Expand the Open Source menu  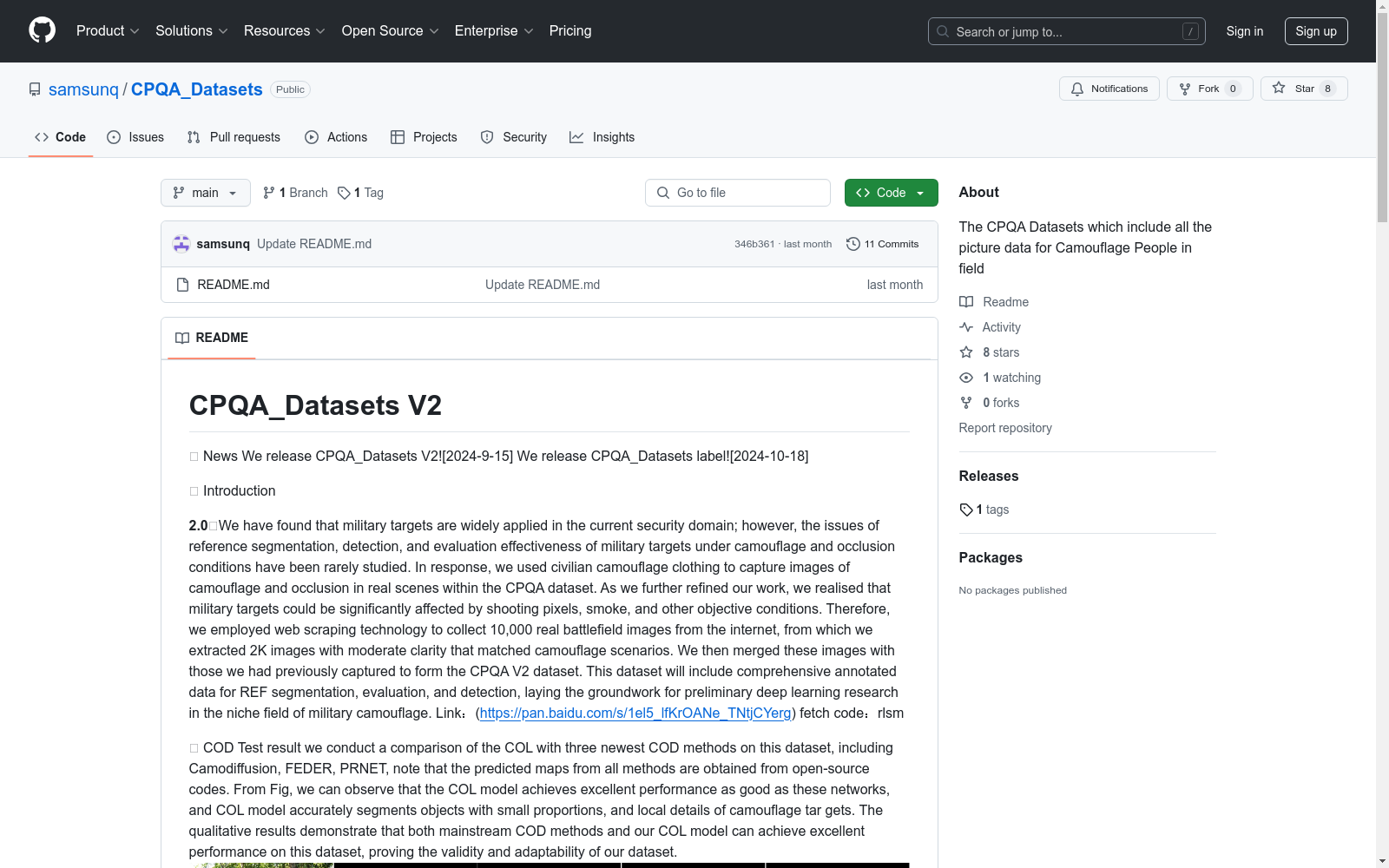pyautogui.click(x=391, y=31)
